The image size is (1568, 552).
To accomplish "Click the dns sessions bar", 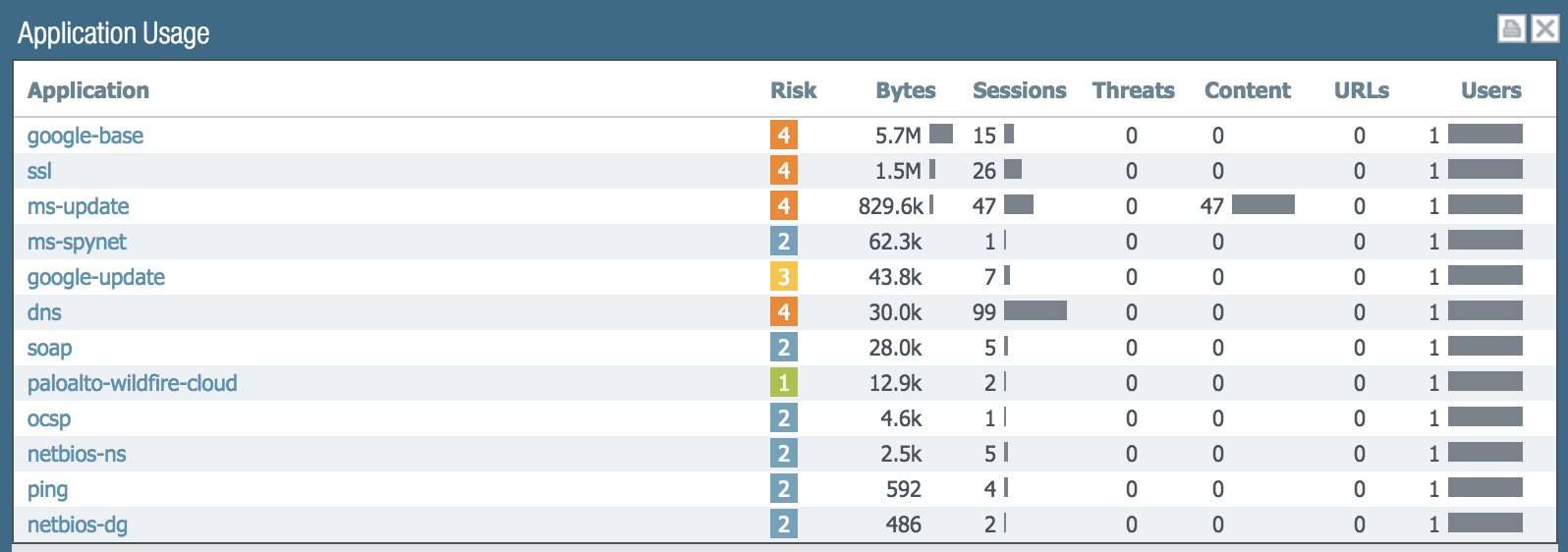I will click(1036, 311).
